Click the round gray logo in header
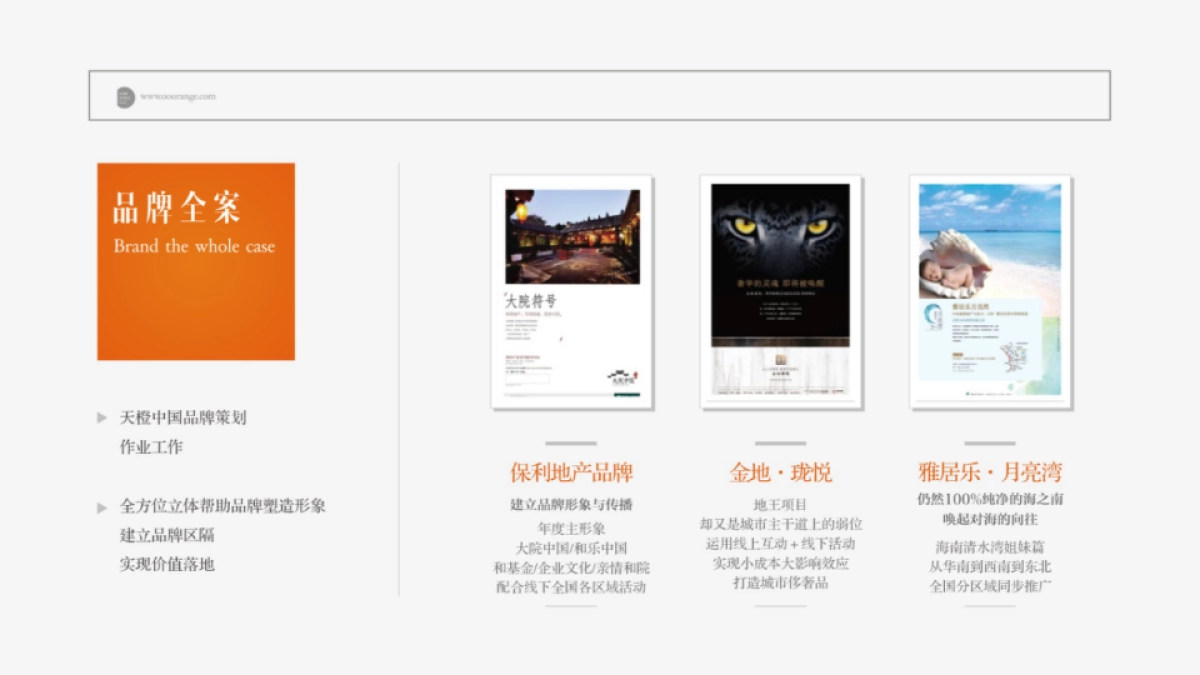Screen dimensions: 1200x675 [125, 97]
